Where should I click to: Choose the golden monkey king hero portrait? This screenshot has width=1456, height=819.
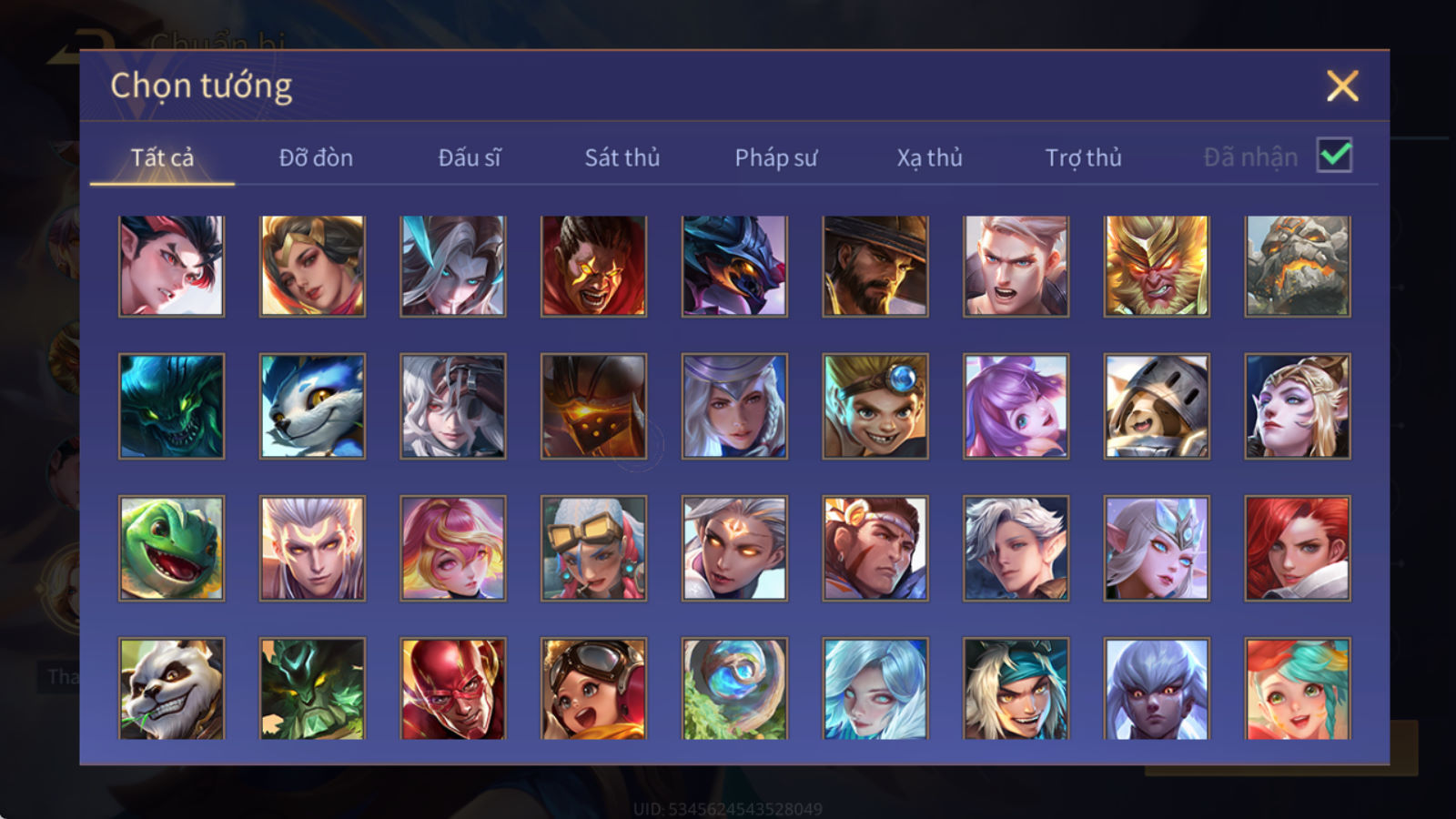click(1157, 266)
